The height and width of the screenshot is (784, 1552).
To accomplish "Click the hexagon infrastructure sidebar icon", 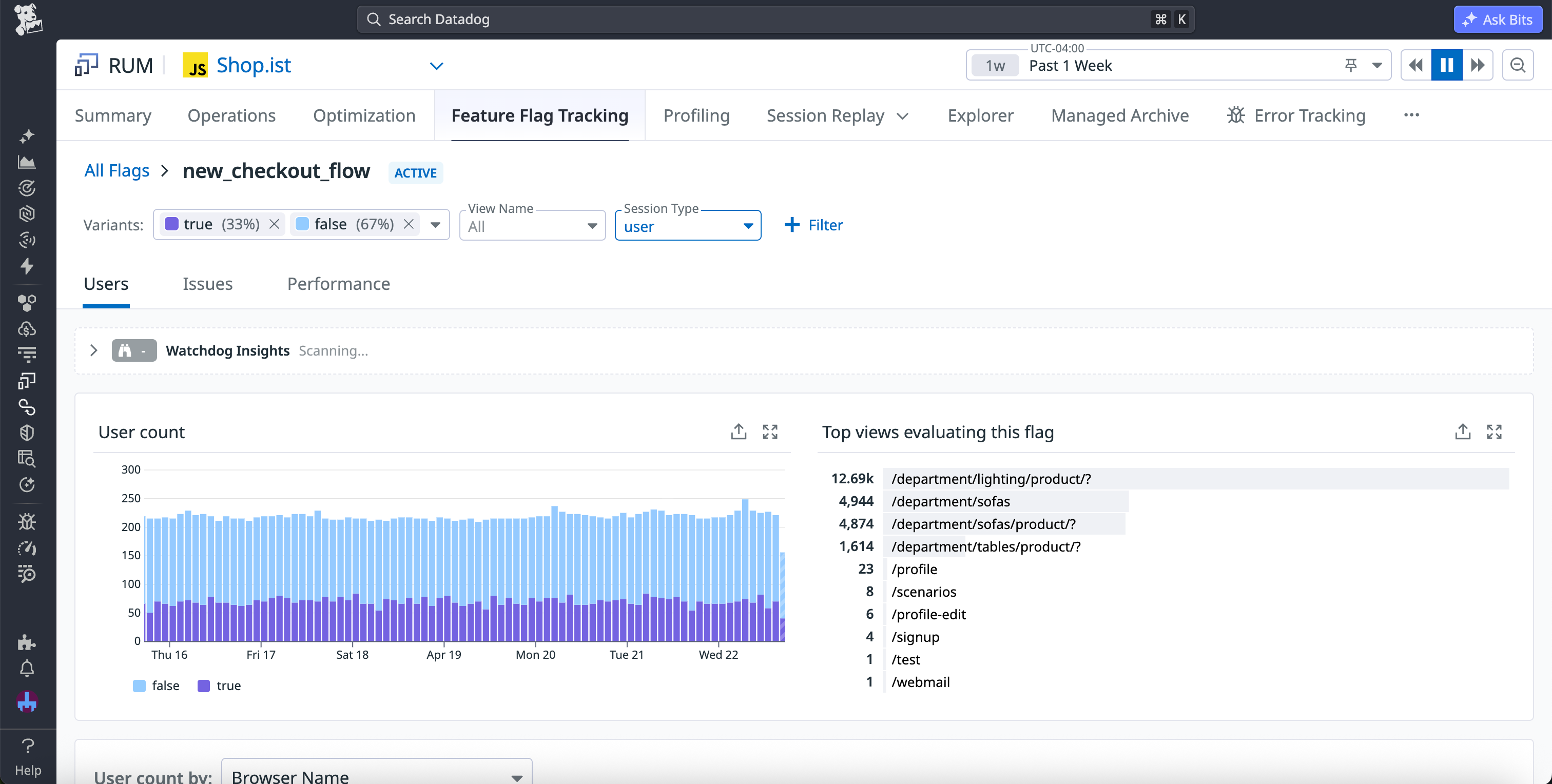I will 27,214.
